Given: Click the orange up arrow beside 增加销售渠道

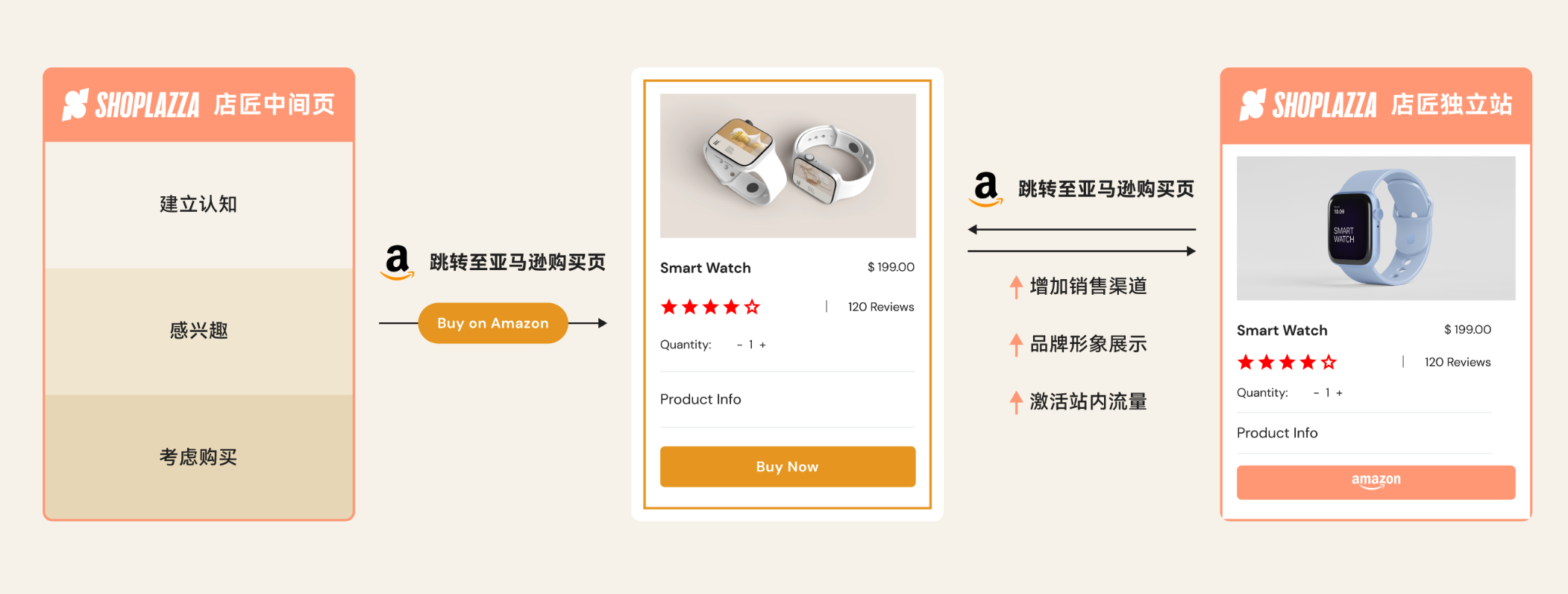Looking at the screenshot, I should pos(1016,287).
